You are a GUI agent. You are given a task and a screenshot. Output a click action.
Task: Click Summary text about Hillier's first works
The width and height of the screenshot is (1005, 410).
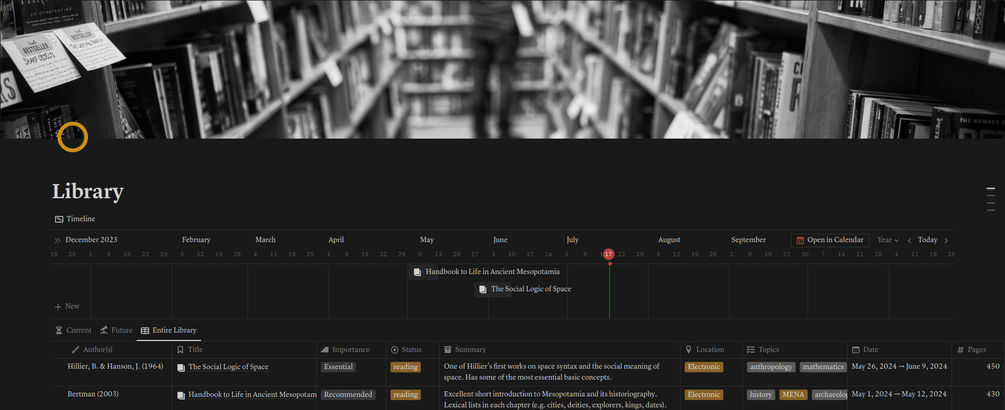[x=552, y=372]
